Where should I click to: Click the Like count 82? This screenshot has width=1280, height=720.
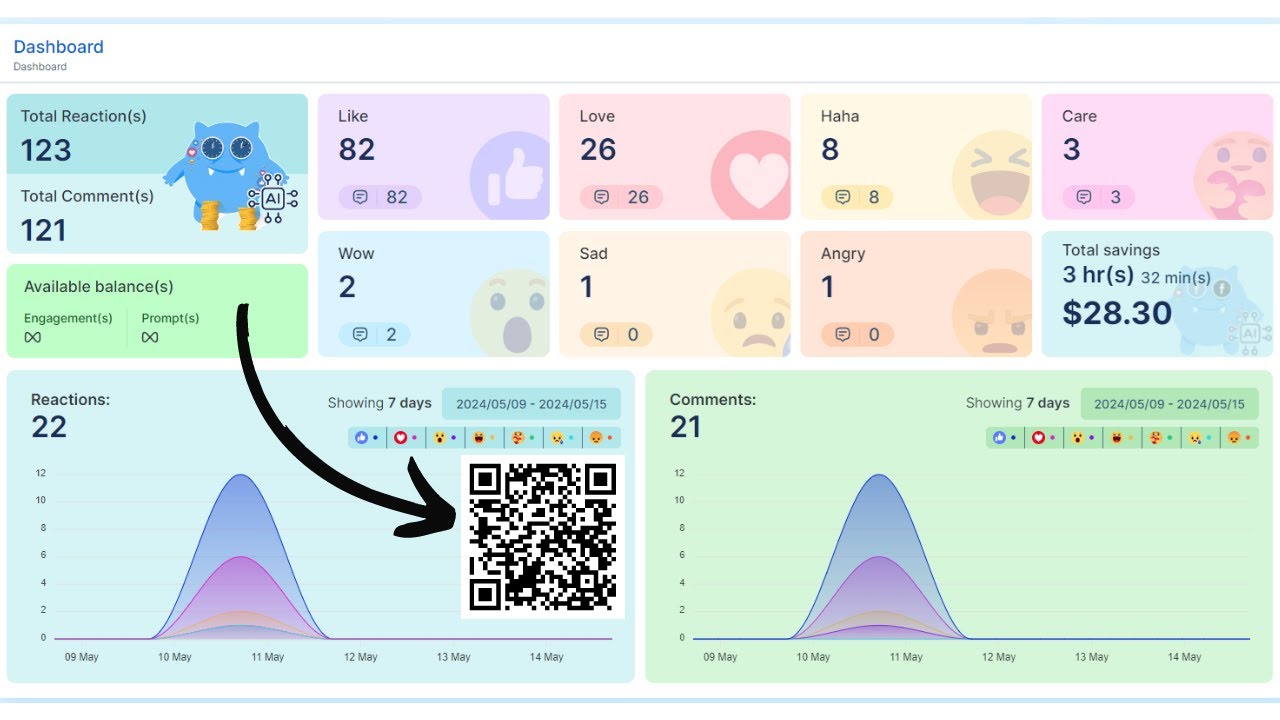[357, 150]
